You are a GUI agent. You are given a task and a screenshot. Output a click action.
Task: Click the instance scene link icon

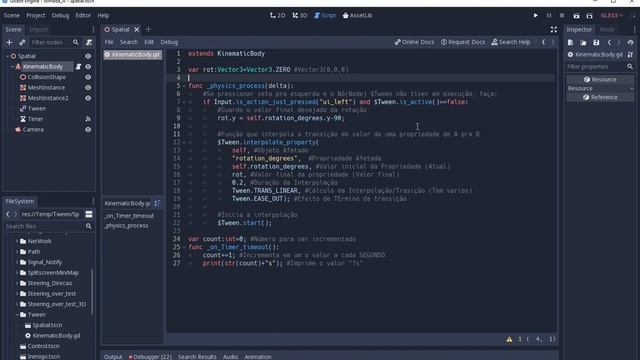pyautogui.click(x=22, y=42)
